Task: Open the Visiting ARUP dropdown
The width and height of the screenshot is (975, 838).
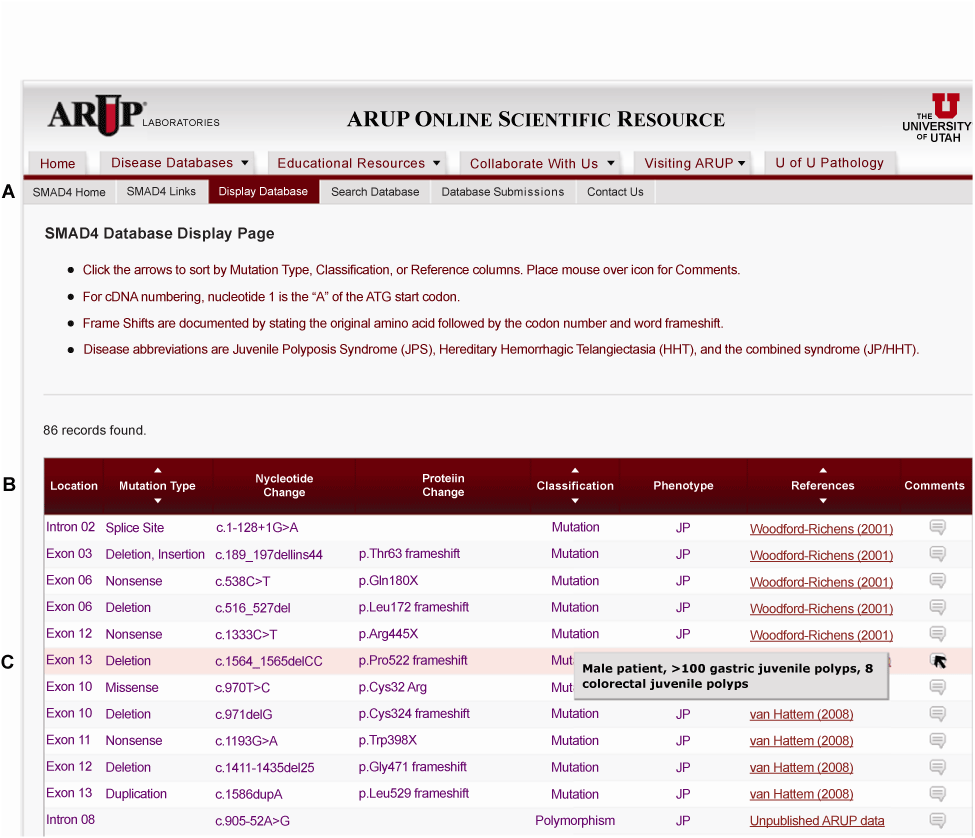Action: coord(694,163)
